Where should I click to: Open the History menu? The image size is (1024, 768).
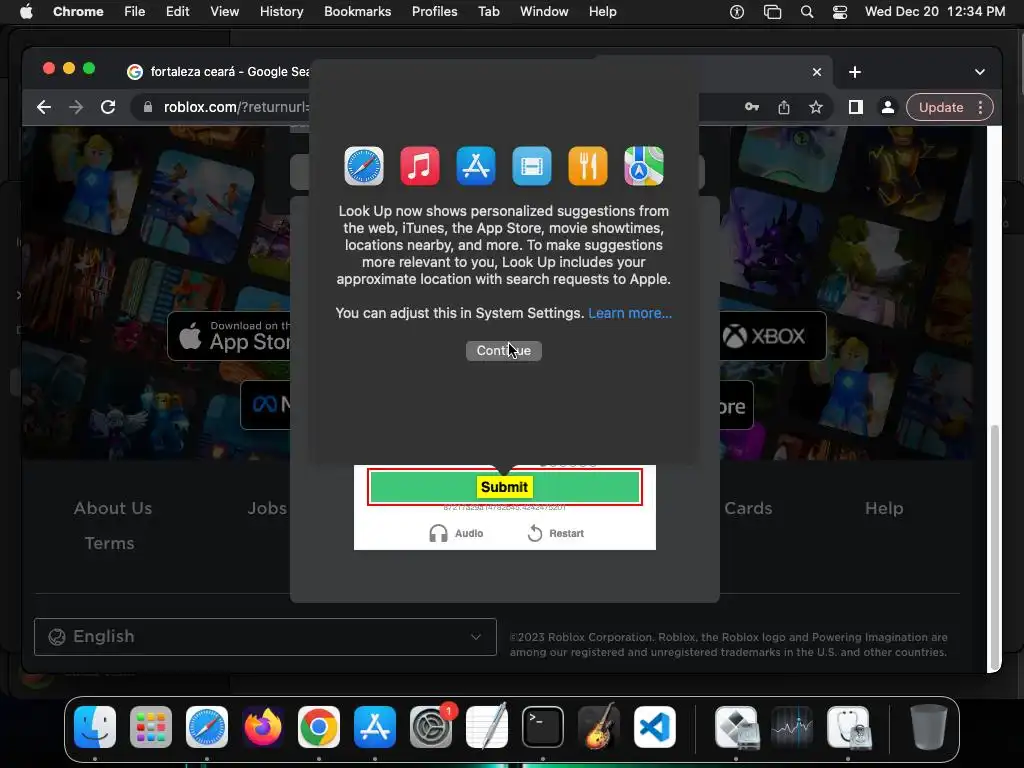(x=281, y=12)
